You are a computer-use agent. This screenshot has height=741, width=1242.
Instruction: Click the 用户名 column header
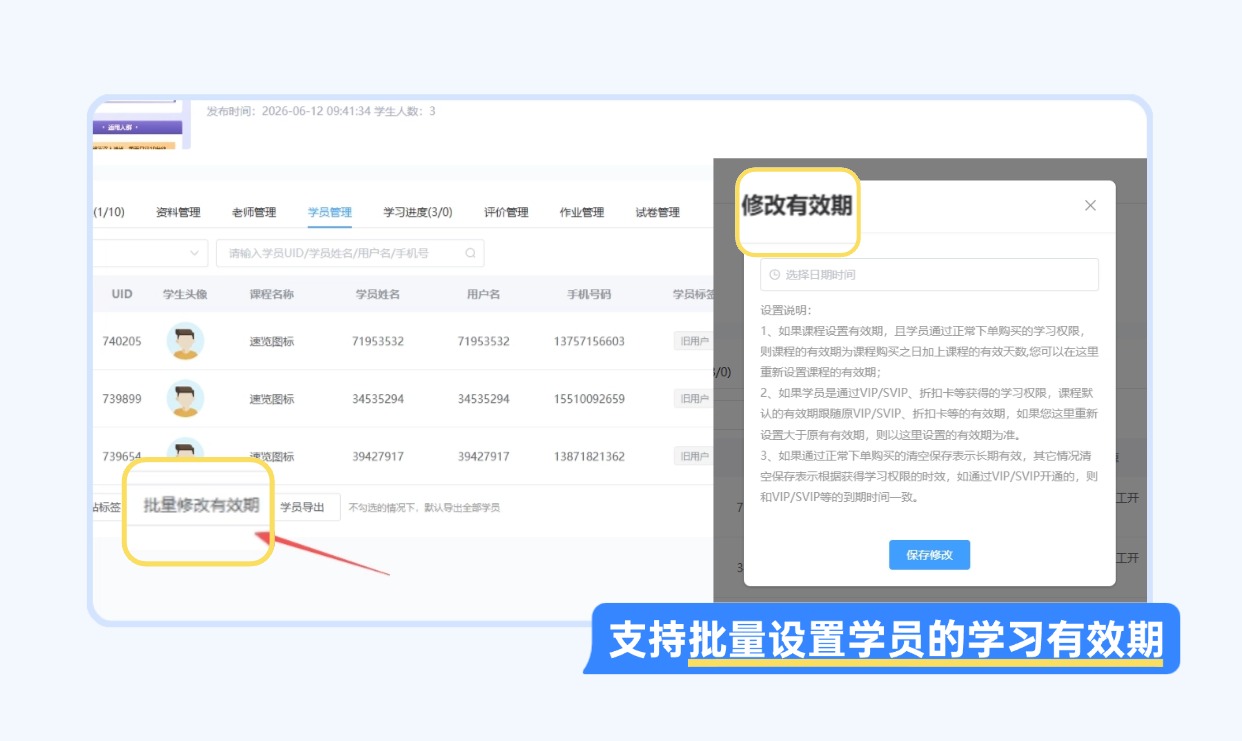click(484, 295)
